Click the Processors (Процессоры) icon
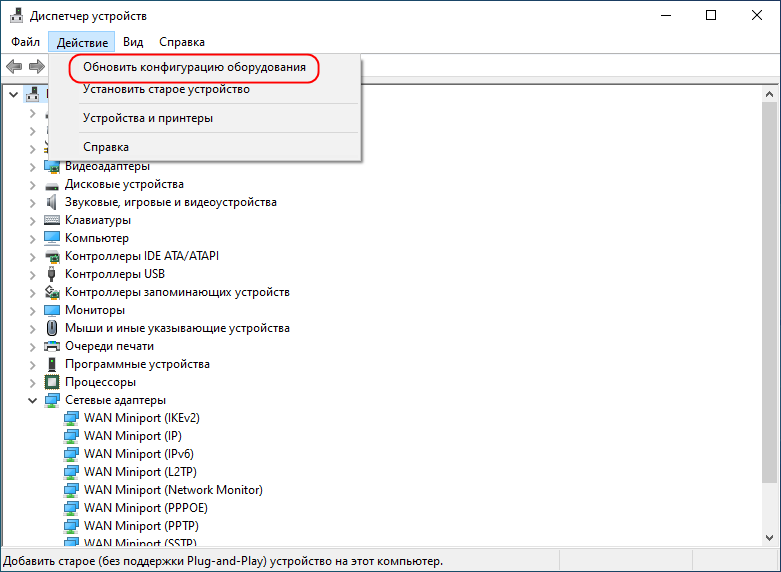Screen dimensions: 781x572 (x=52, y=382)
